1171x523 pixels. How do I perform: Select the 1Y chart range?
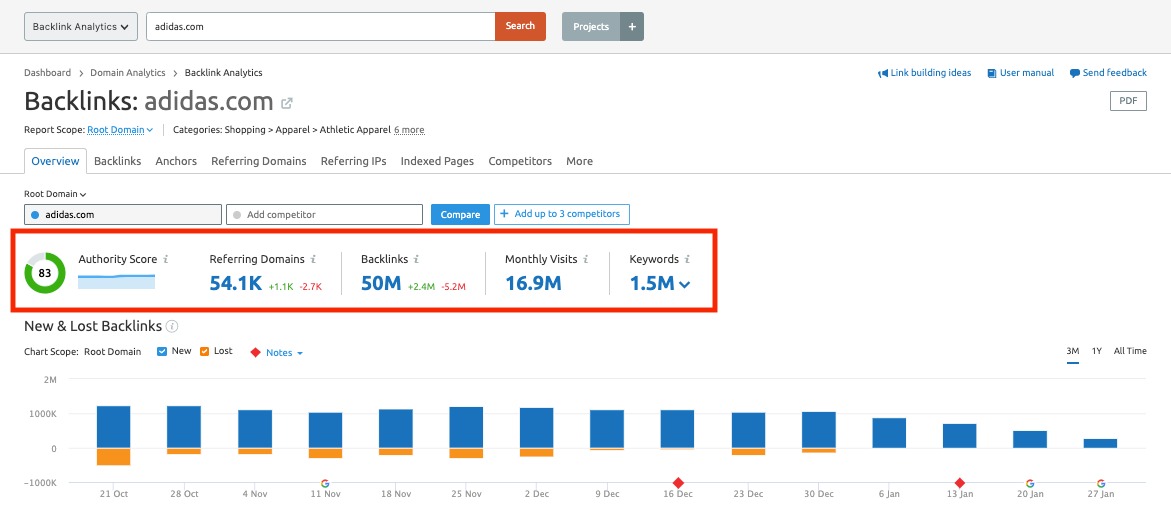pos(1096,351)
